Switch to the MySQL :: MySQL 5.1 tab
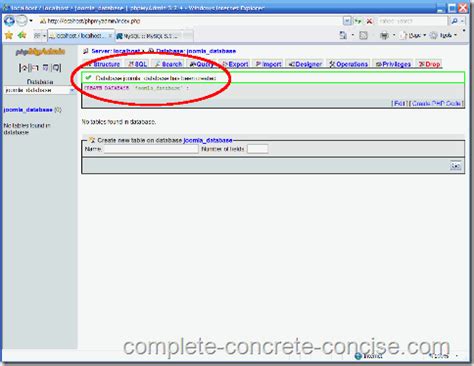 coord(148,36)
